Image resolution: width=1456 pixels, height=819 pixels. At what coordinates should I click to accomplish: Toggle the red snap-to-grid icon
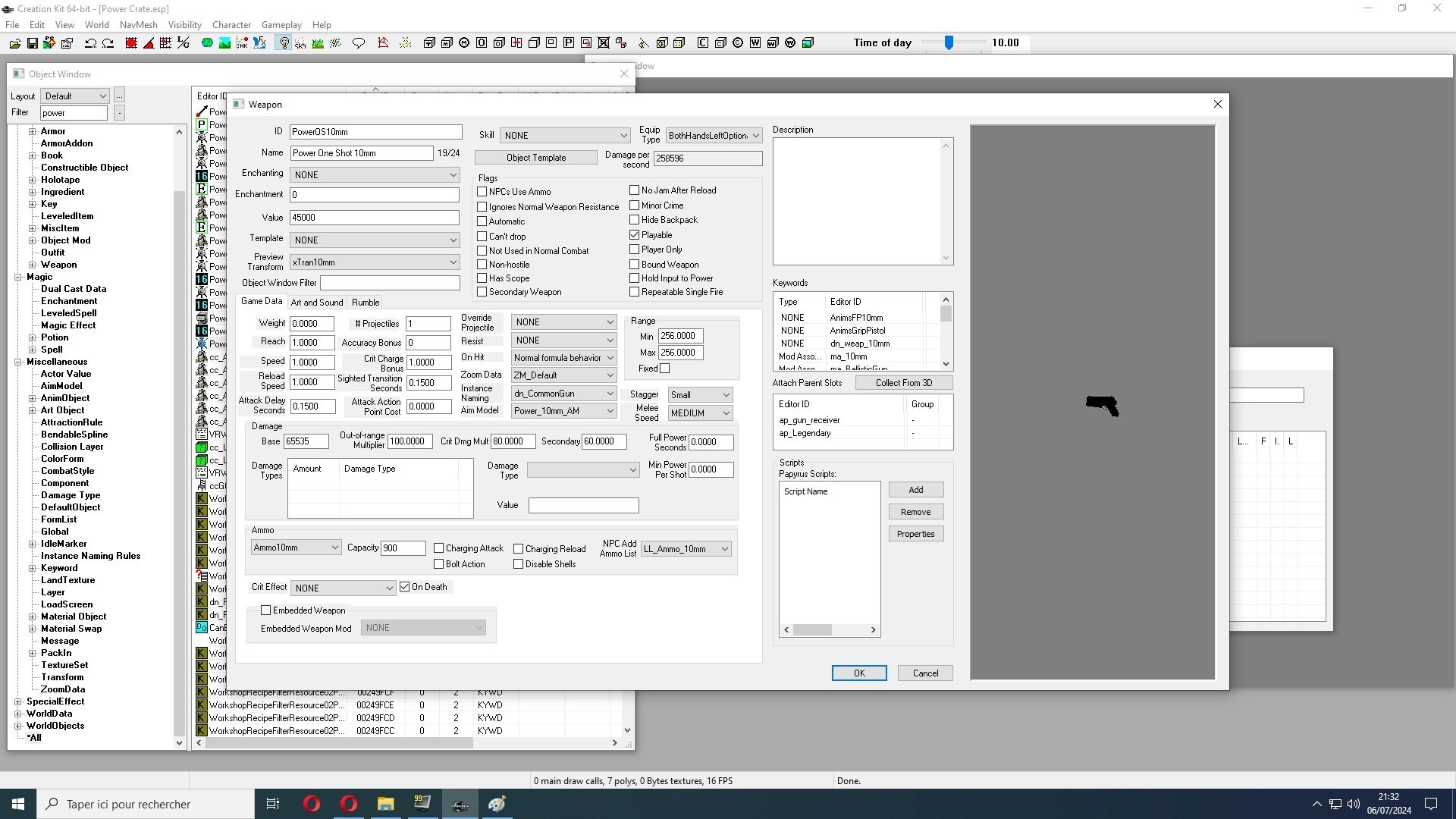(x=131, y=43)
